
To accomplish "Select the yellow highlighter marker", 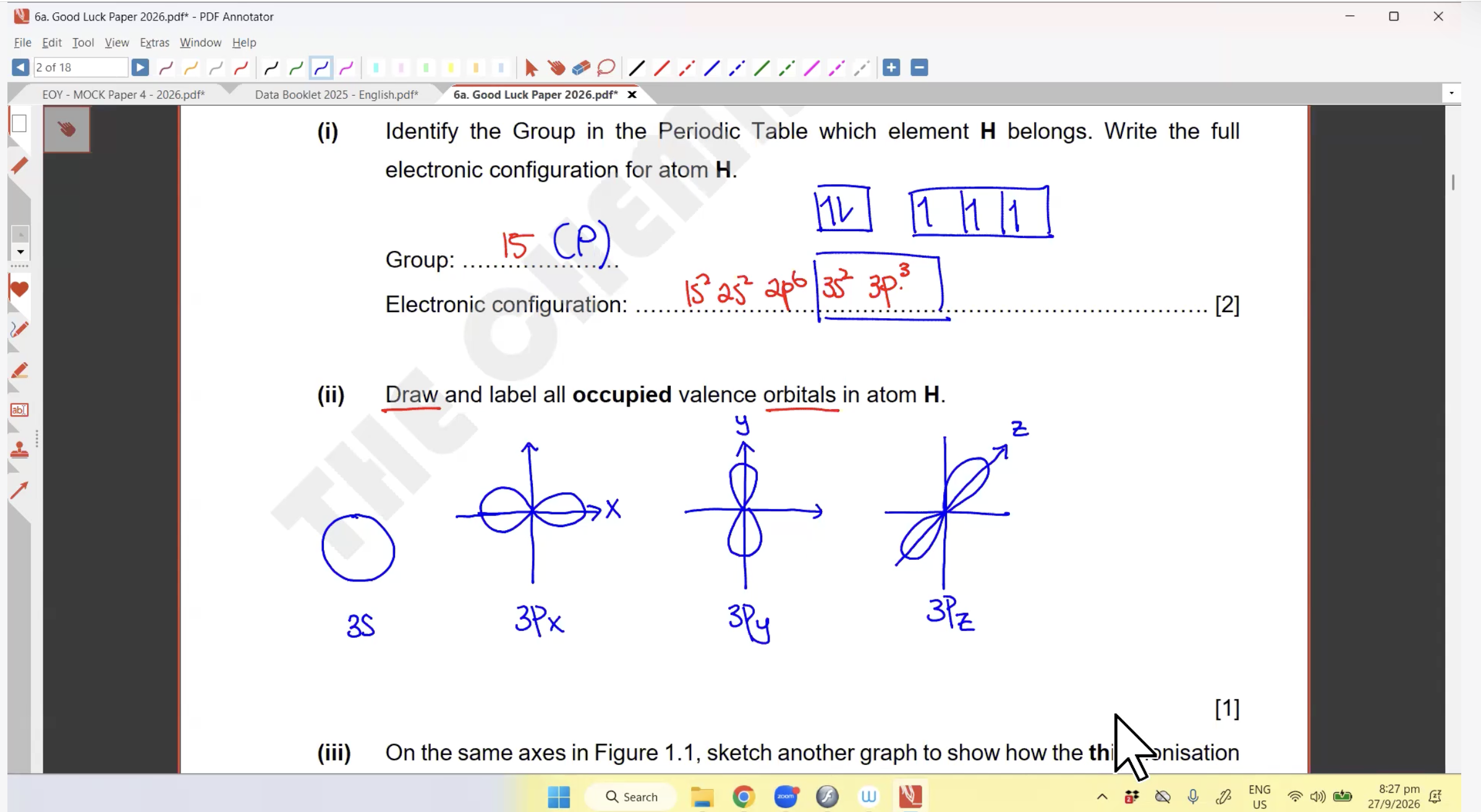I will tap(451, 67).
